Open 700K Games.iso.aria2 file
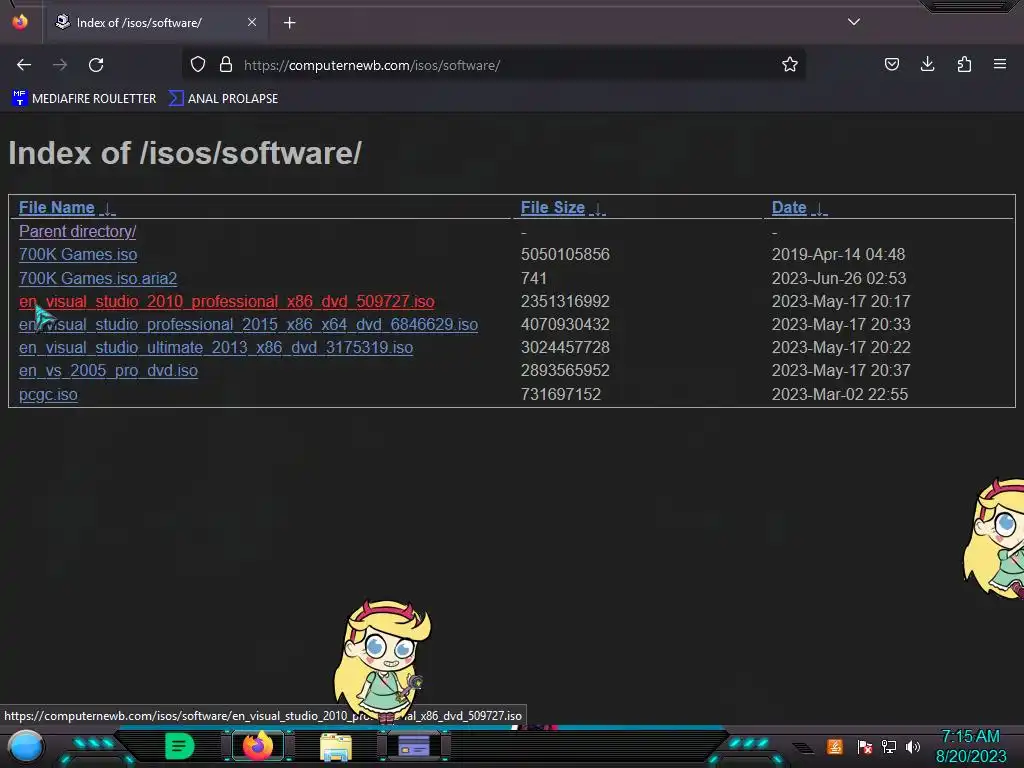The image size is (1024, 768). (98, 278)
